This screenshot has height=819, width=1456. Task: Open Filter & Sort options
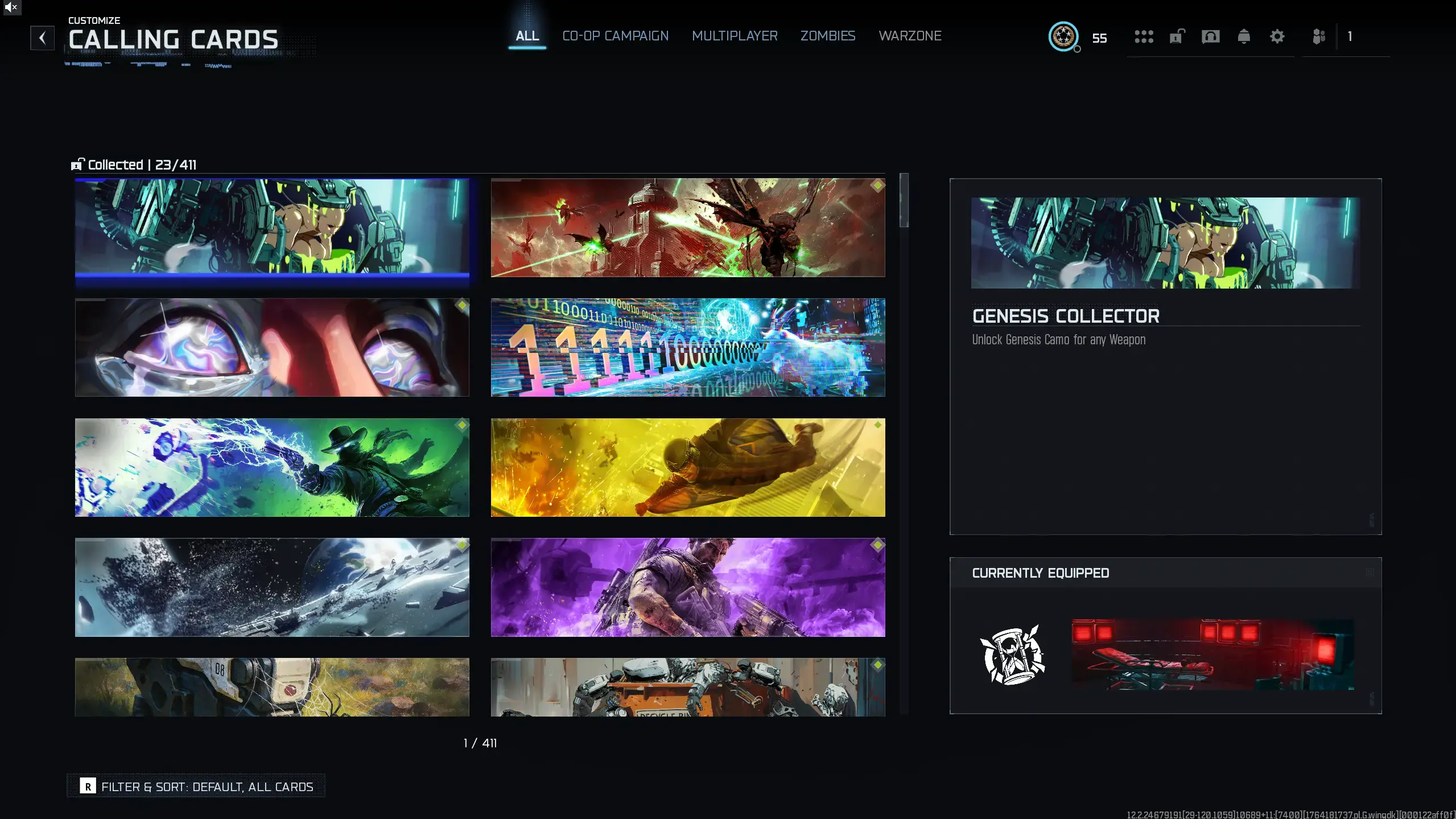click(x=196, y=786)
